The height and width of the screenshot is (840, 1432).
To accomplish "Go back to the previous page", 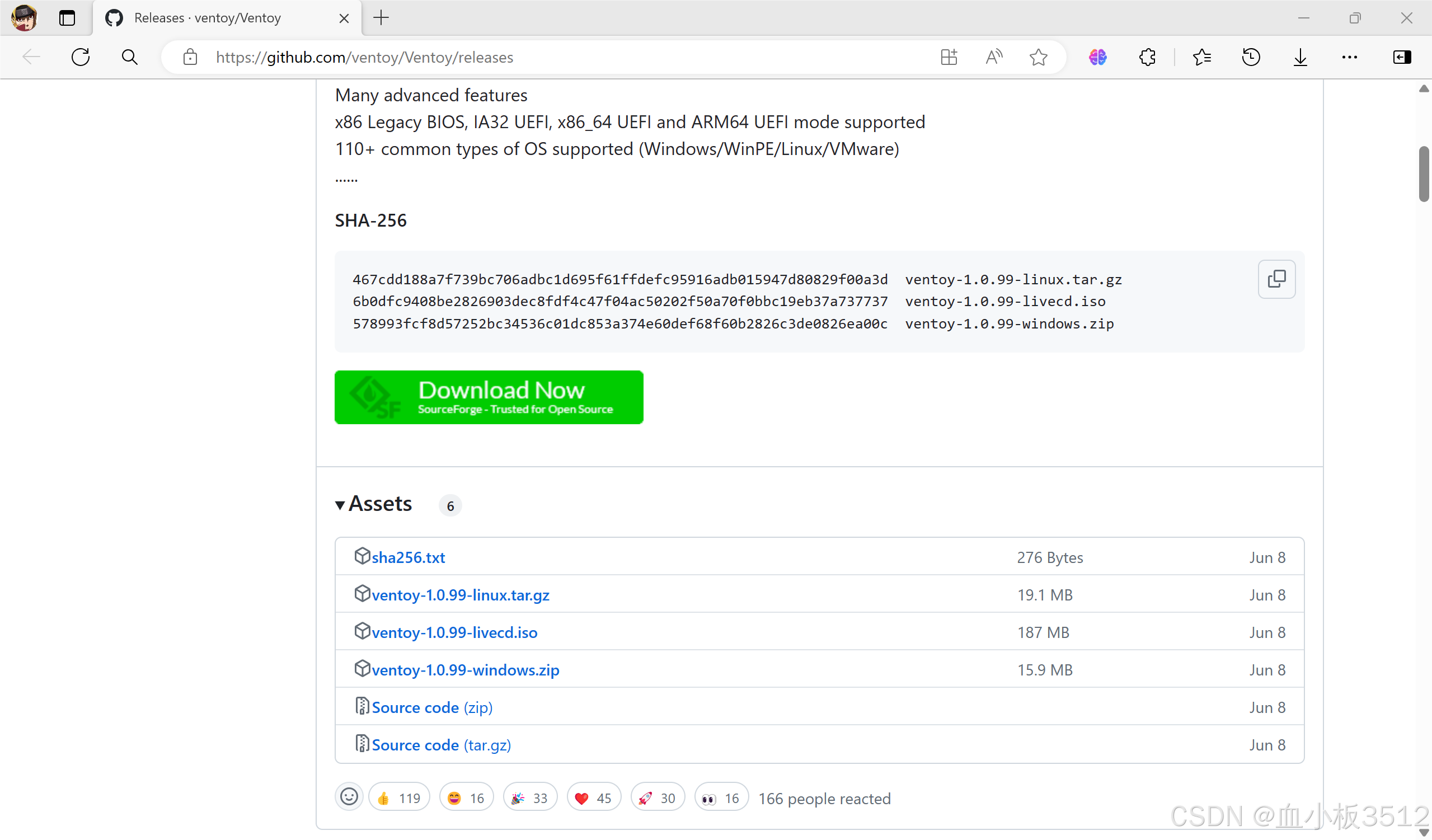I will pos(31,57).
